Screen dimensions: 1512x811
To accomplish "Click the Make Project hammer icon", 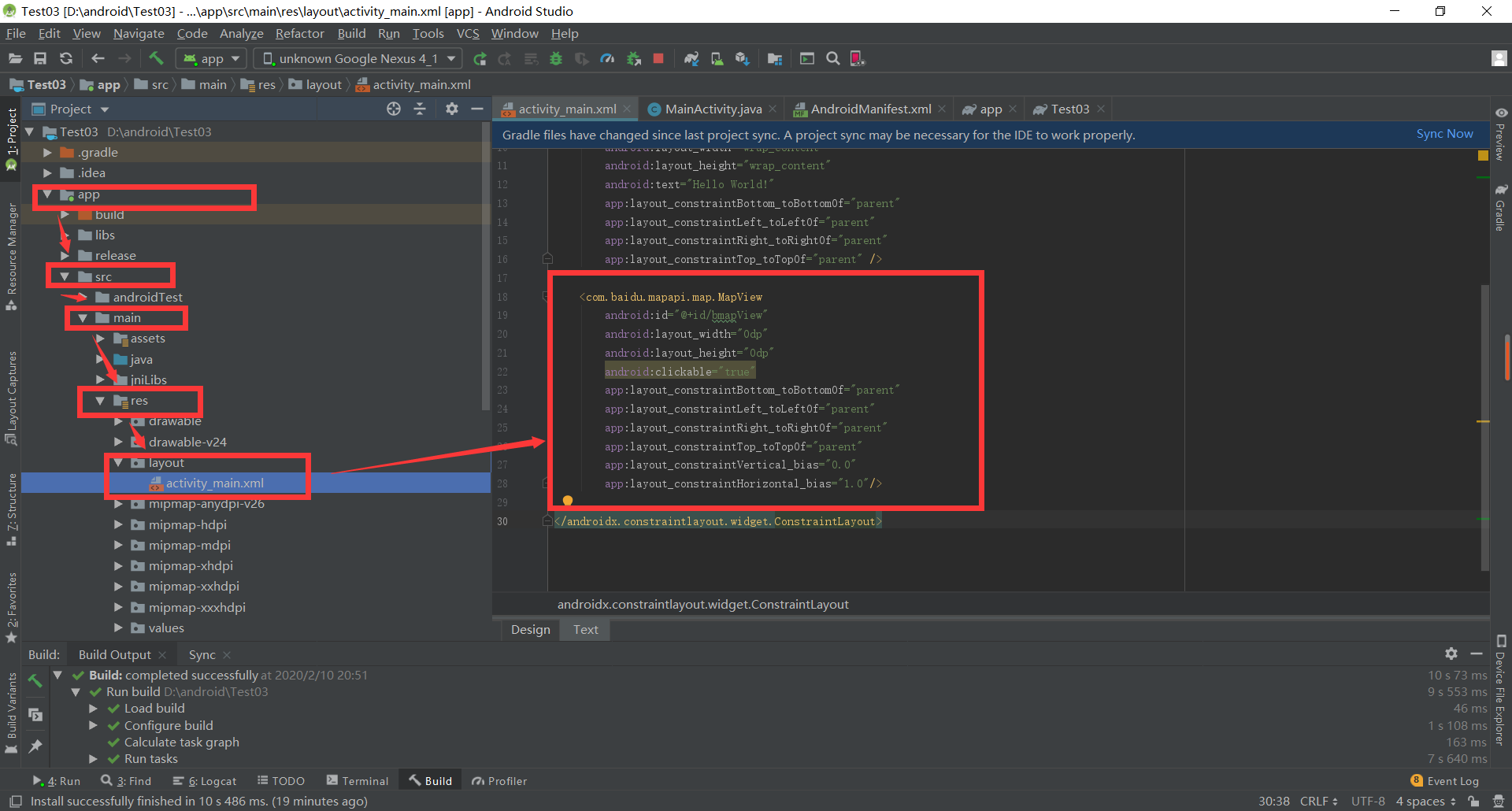I will pyautogui.click(x=156, y=58).
